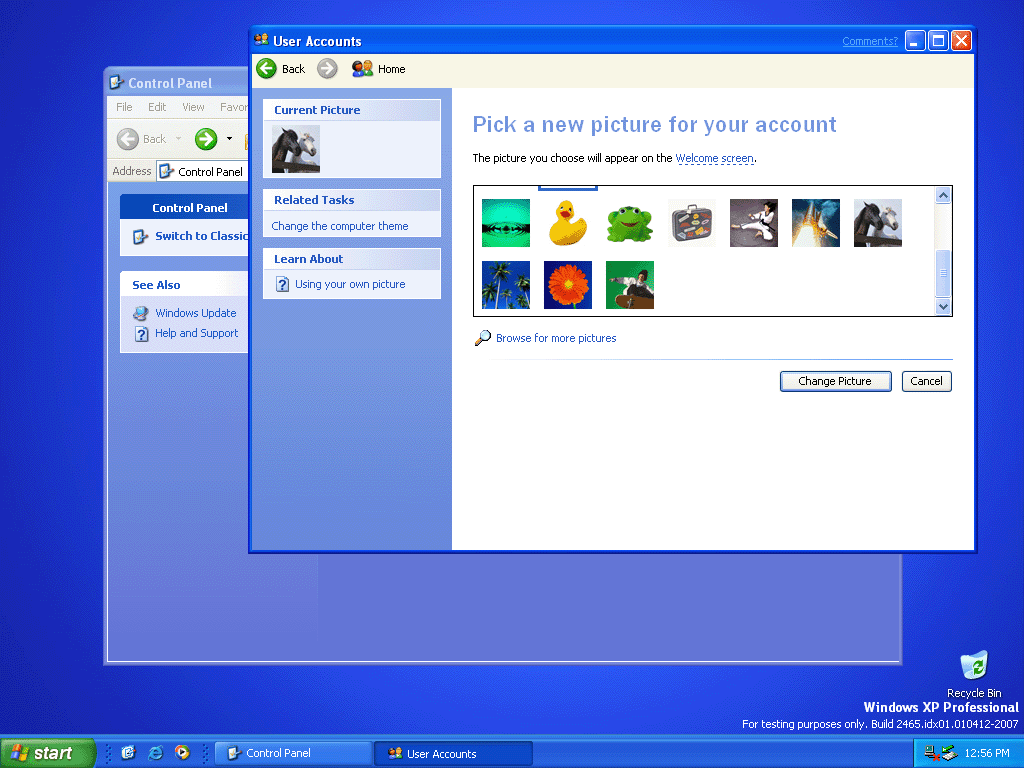Open the Recycle Bin desktop icon
The height and width of the screenshot is (768, 1024).
tap(974, 666)
